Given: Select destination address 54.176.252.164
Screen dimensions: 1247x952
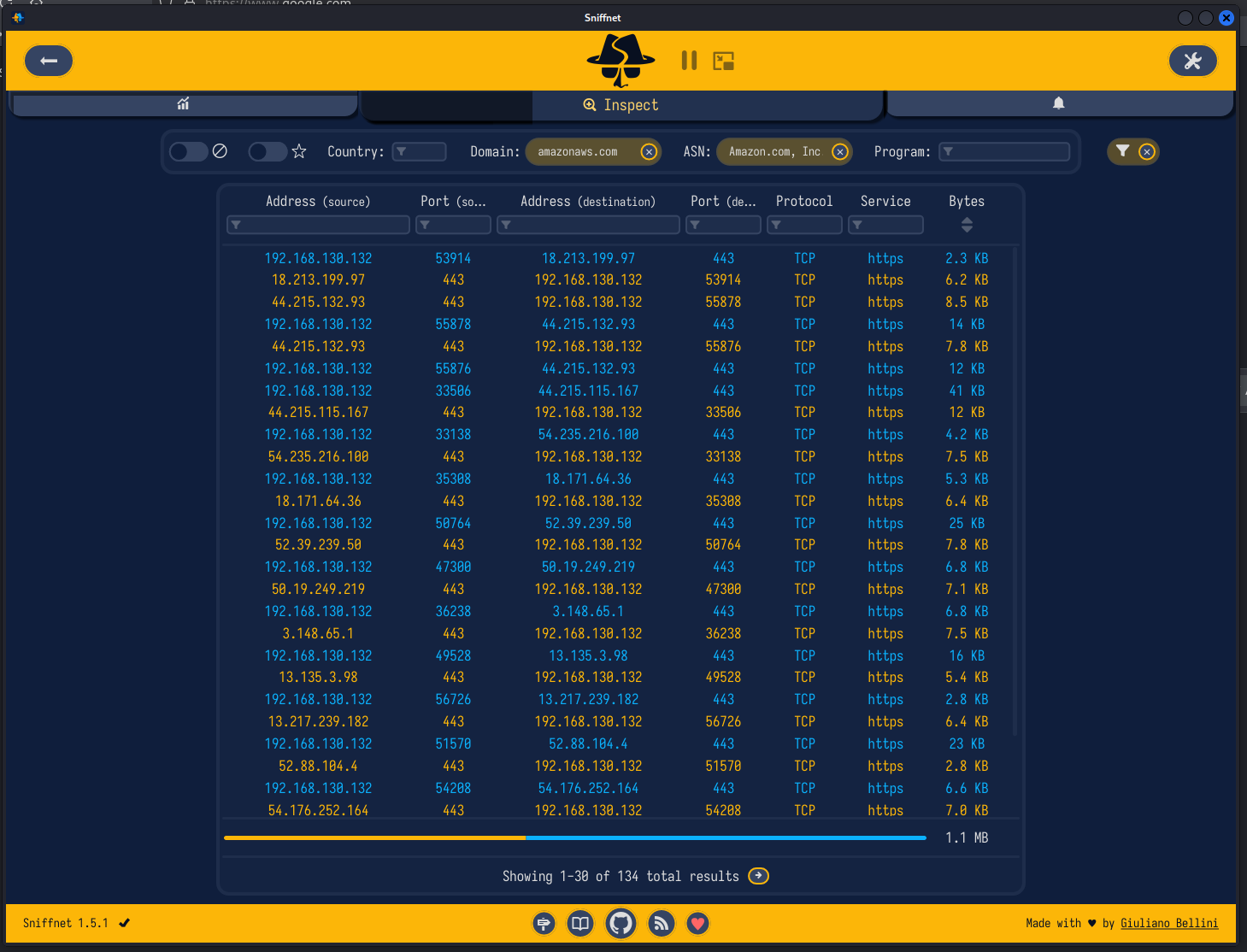Looking at the screenshot, I should tap(588, 788).
